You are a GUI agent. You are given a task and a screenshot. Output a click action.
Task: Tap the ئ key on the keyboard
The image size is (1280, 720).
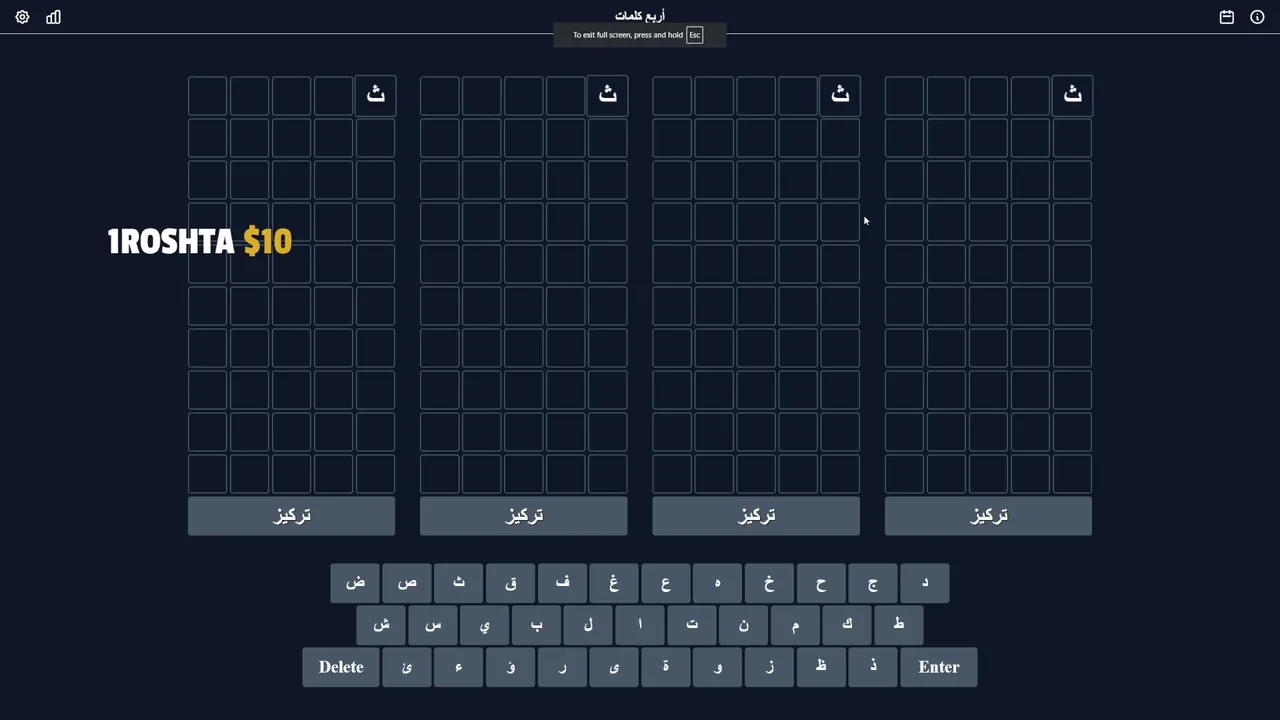[x=407, y=667]
